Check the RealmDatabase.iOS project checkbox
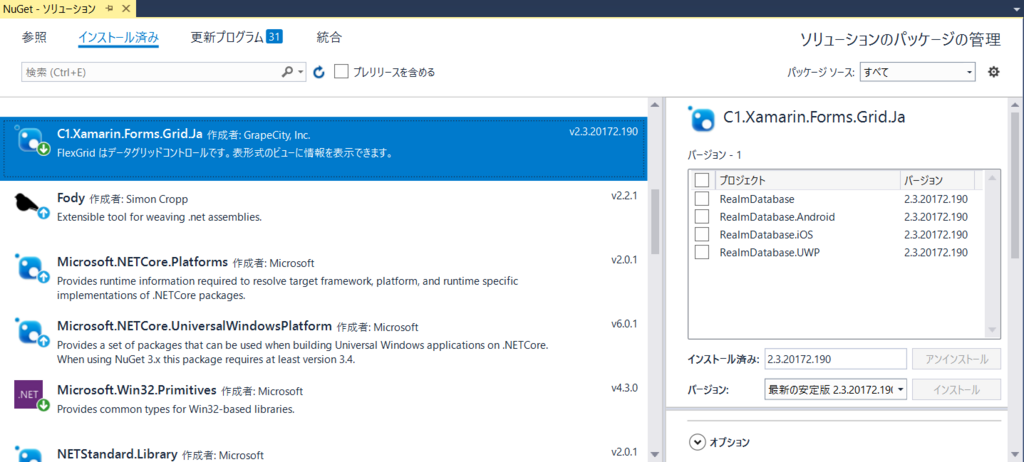1024x462 pixels. click(x=702, y=234)
